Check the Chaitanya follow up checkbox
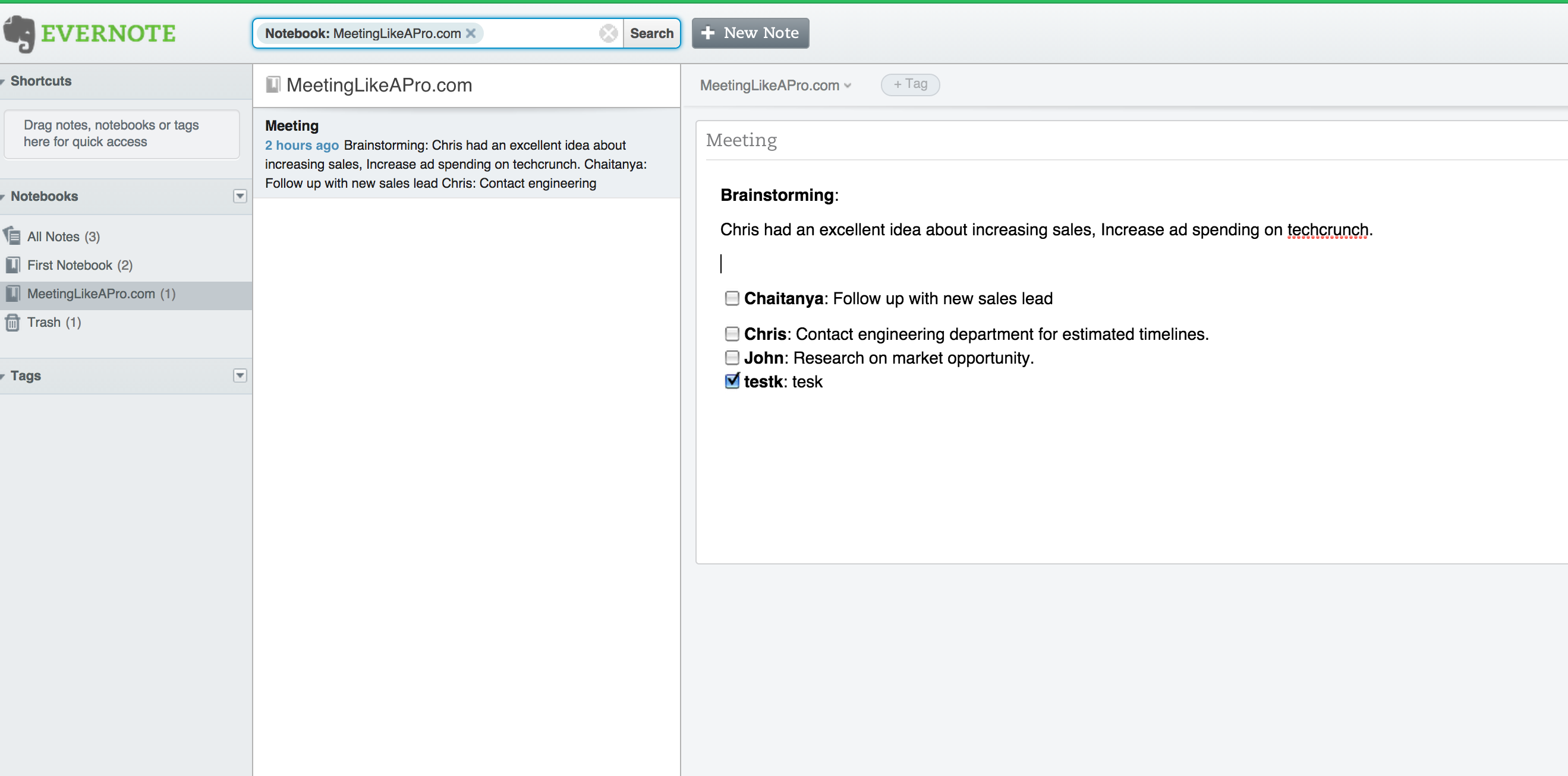The image size is (1568, 776). (x=732, y=298)
